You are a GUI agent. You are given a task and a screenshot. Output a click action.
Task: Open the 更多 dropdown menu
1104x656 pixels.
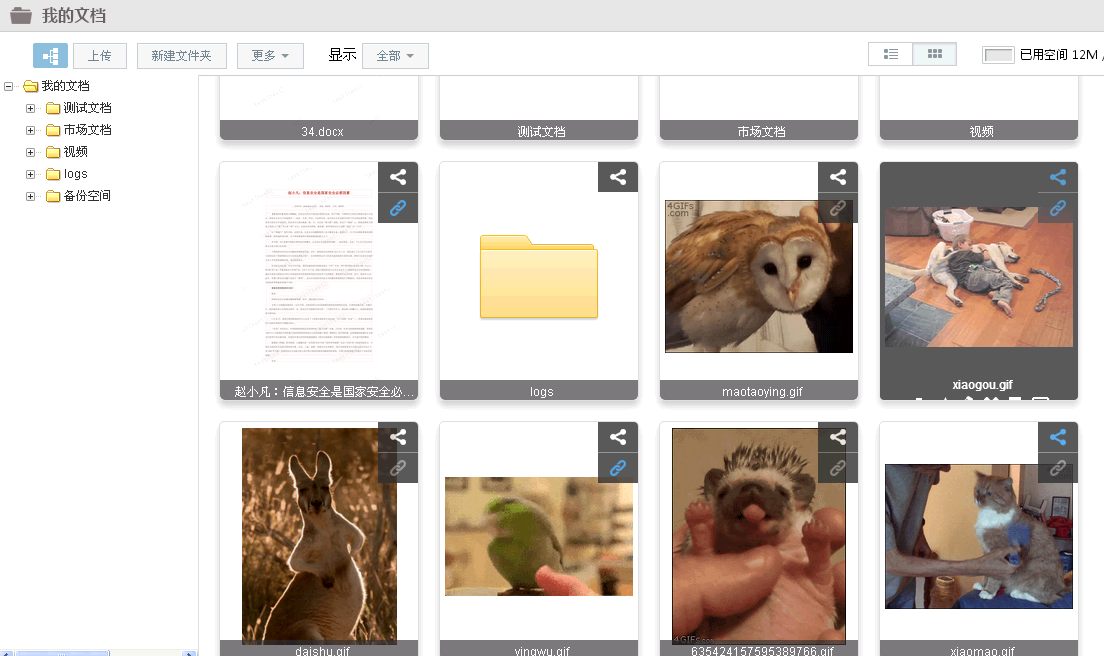pos(270,56)
